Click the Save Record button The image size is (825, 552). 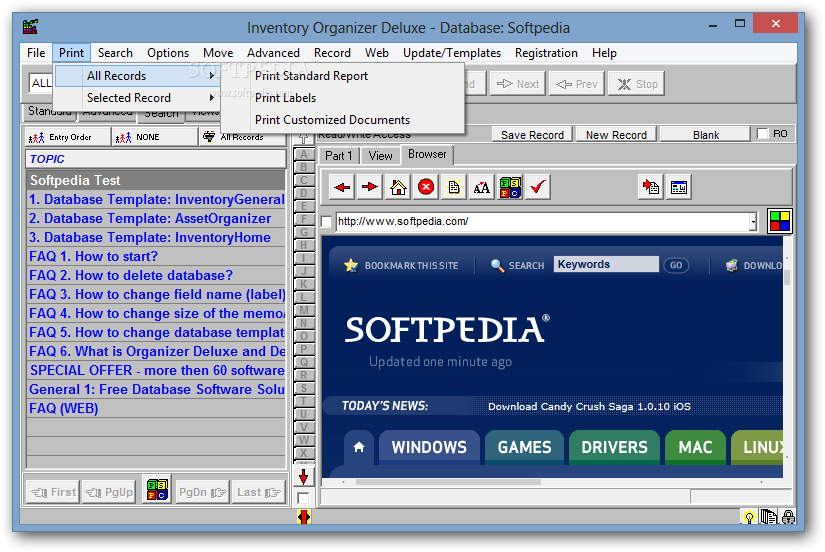532,135
